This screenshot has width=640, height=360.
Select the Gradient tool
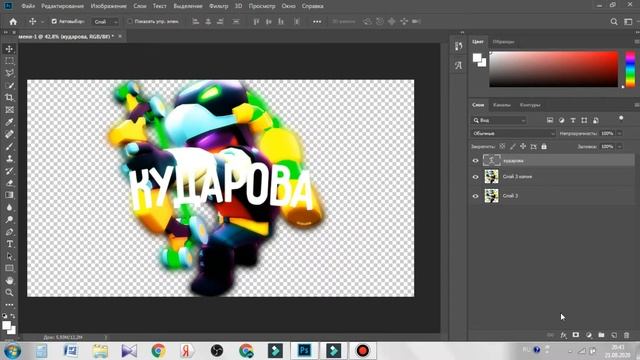(9, 195)
